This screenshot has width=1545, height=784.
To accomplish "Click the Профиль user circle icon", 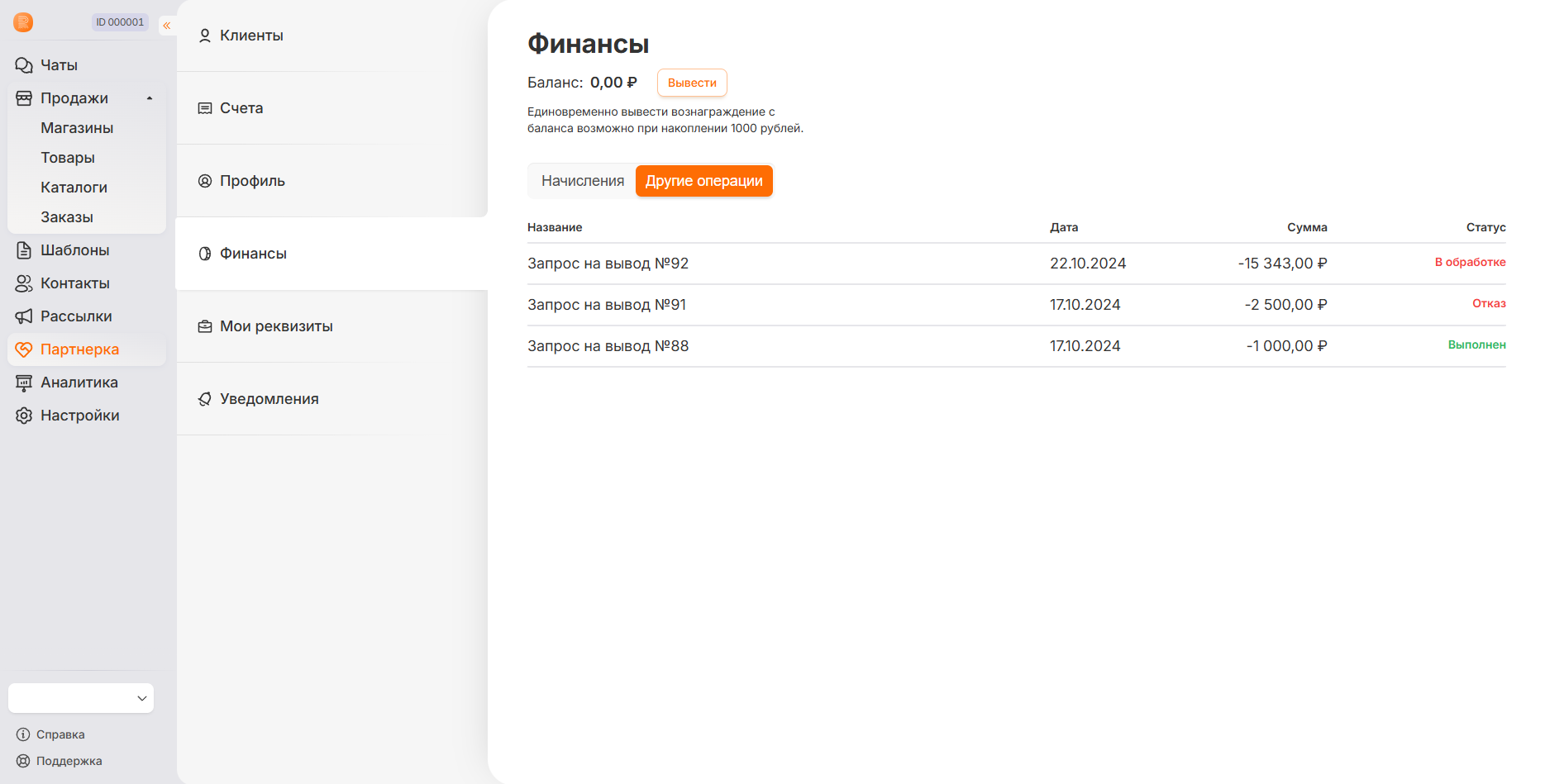I will pos(205,181).
